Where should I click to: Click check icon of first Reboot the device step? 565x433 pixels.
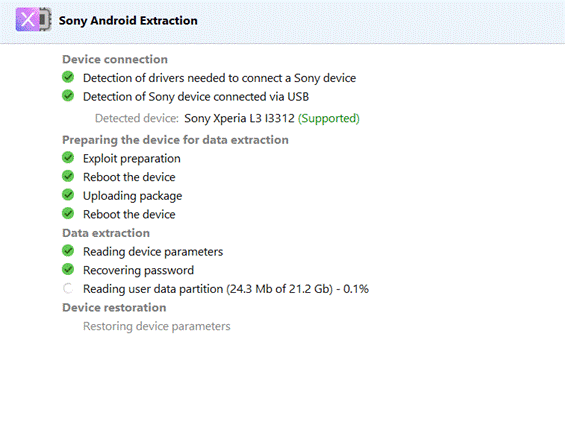68,176
